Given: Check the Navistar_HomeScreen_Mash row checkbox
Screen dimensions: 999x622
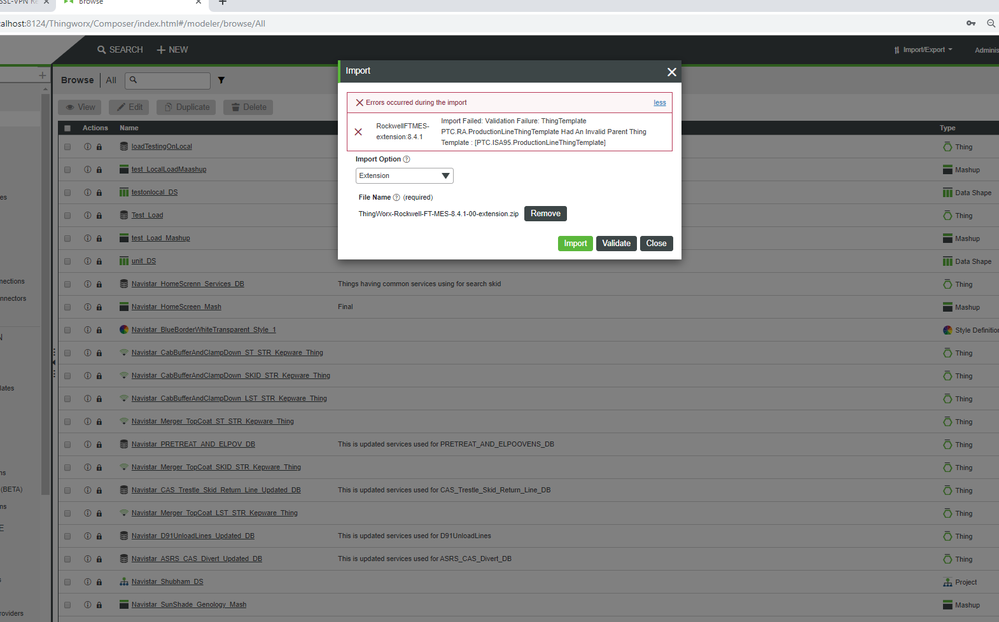Looking at the screenshot, I should [68, 307].
